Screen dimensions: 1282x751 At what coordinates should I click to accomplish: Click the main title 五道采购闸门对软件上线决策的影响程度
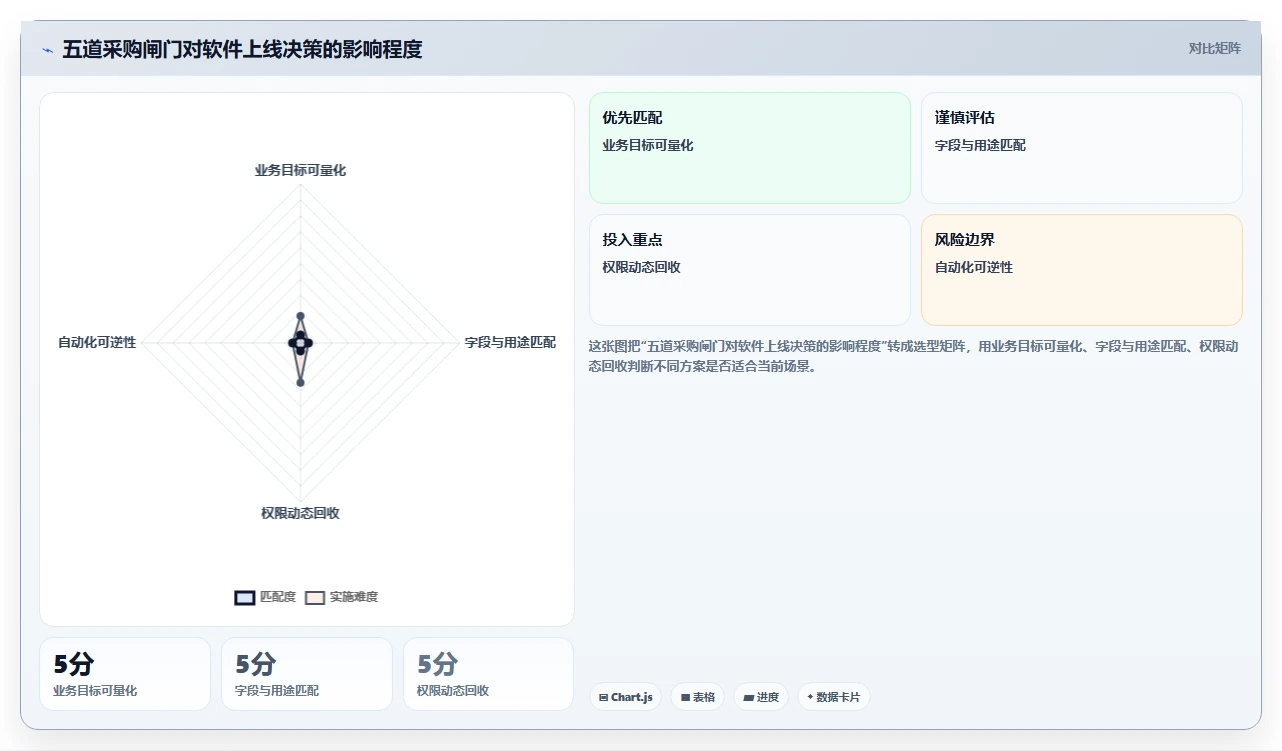click(x=242, y=49)
